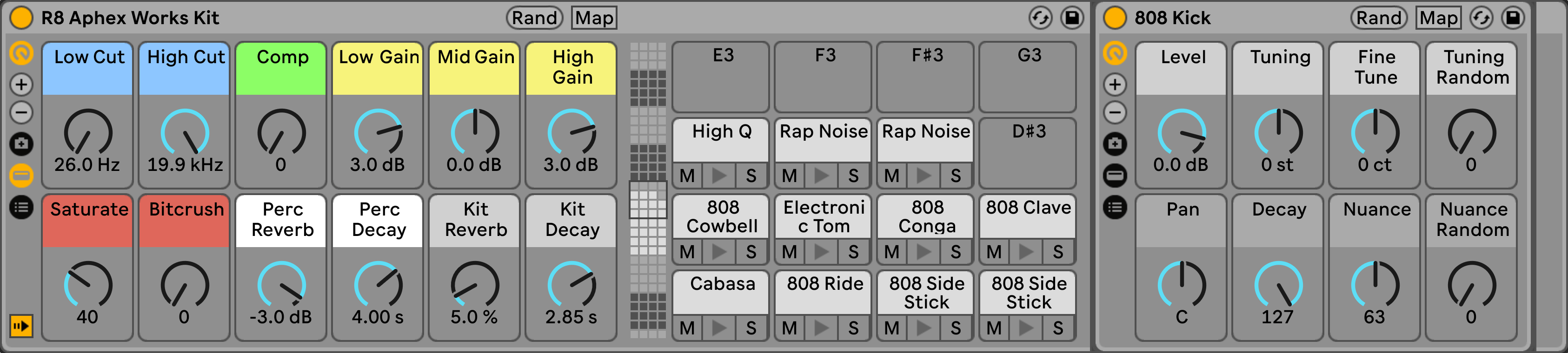Save the R8 Aphex Works Kit preset
The width and height of the screenshot is (1568, 353).
1072,18
